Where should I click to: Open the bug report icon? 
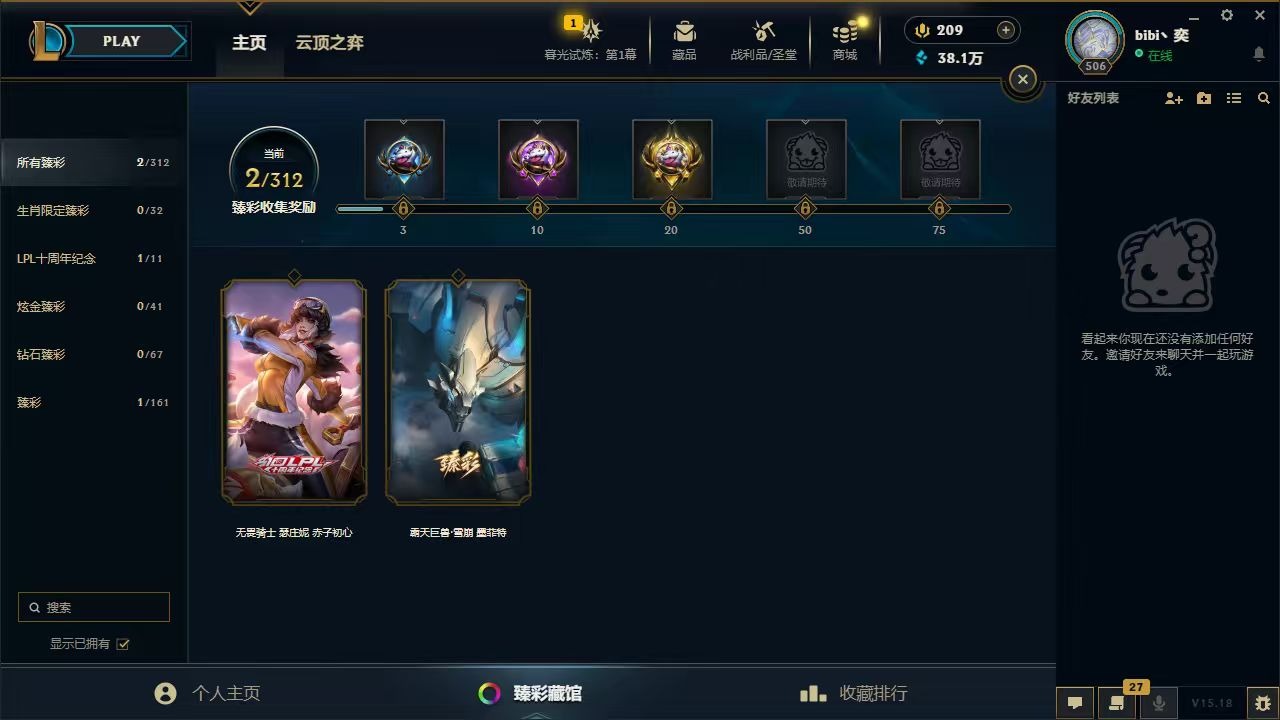point(1263,703)
